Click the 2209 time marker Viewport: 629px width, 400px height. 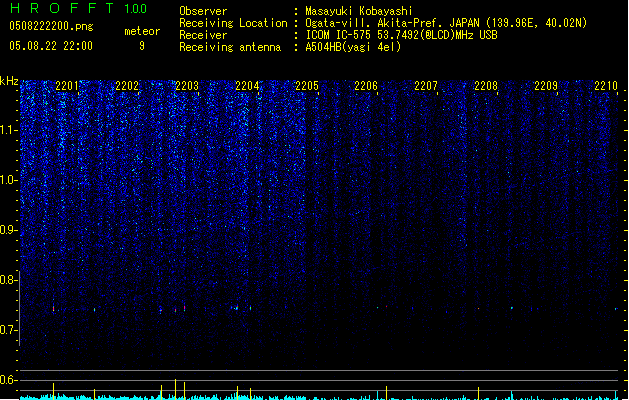coord(546,86)
